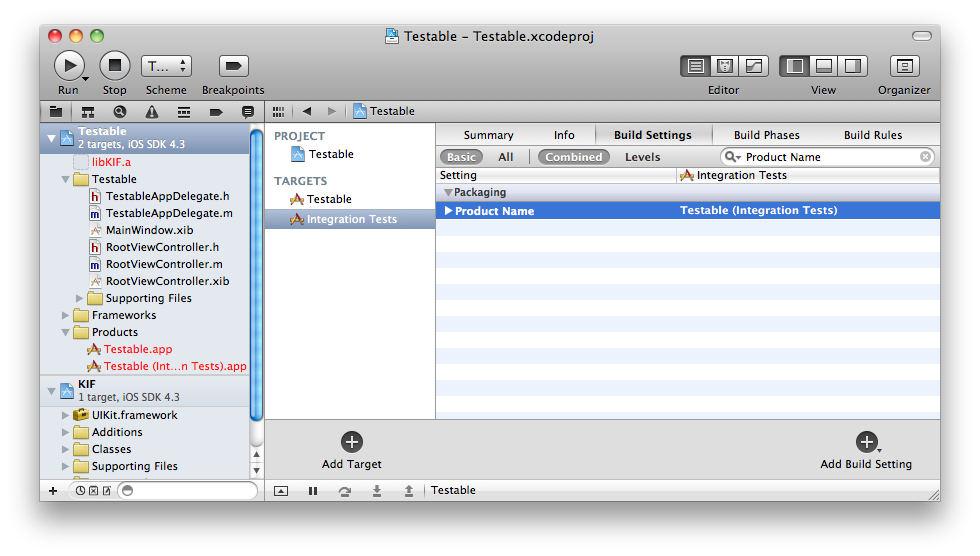The height and width of the screenshot is (556, 980).
Task: Switch to the Assistant editor
Action: [724, 66]
